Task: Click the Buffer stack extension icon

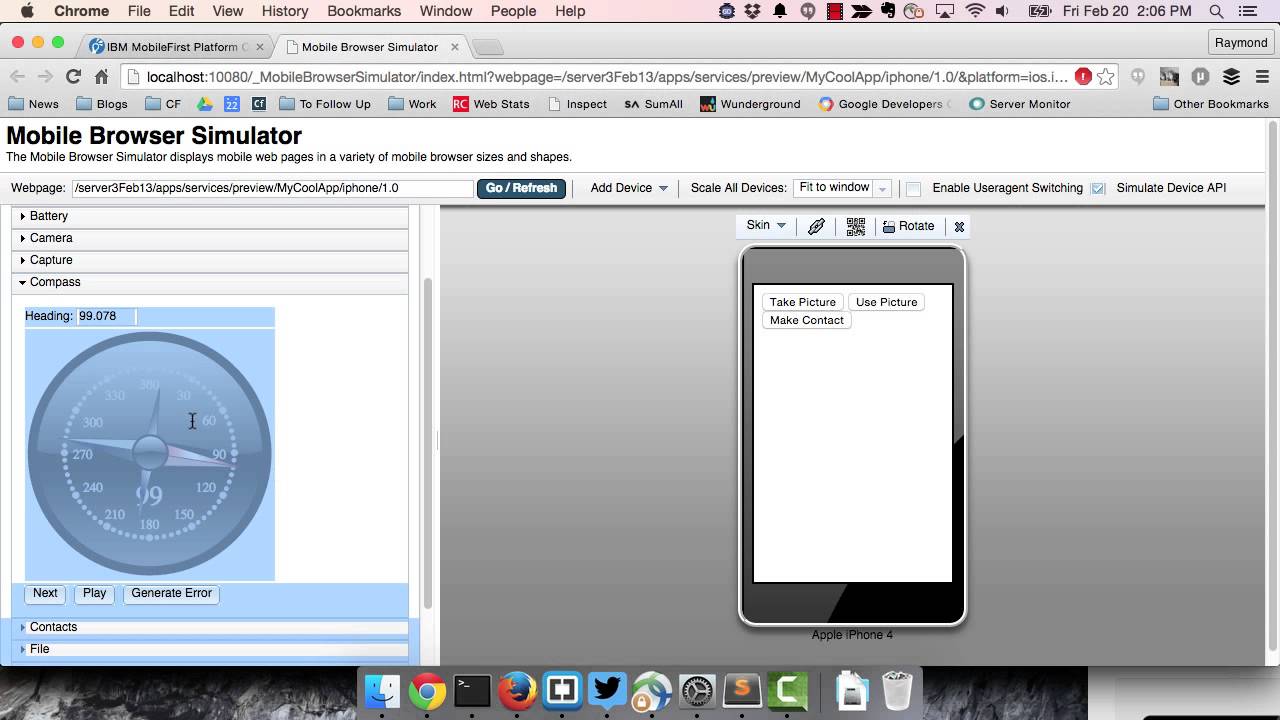Action: point(1231,77)
